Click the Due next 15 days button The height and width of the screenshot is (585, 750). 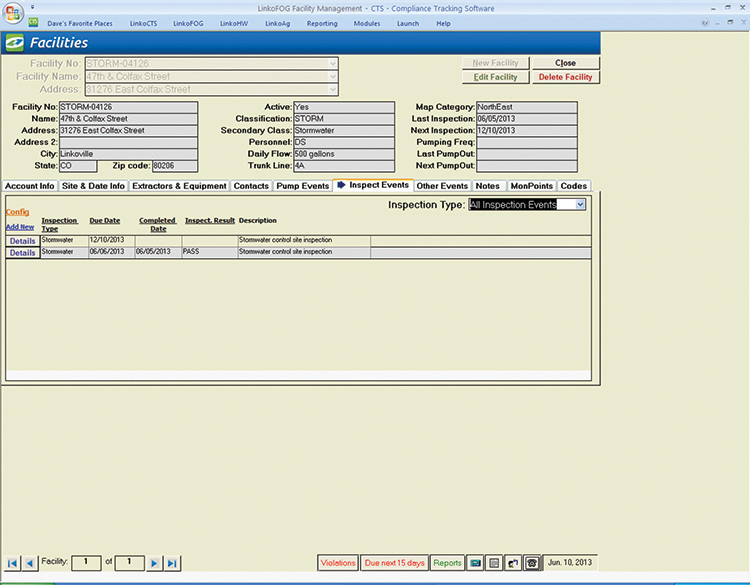(394, 563)
